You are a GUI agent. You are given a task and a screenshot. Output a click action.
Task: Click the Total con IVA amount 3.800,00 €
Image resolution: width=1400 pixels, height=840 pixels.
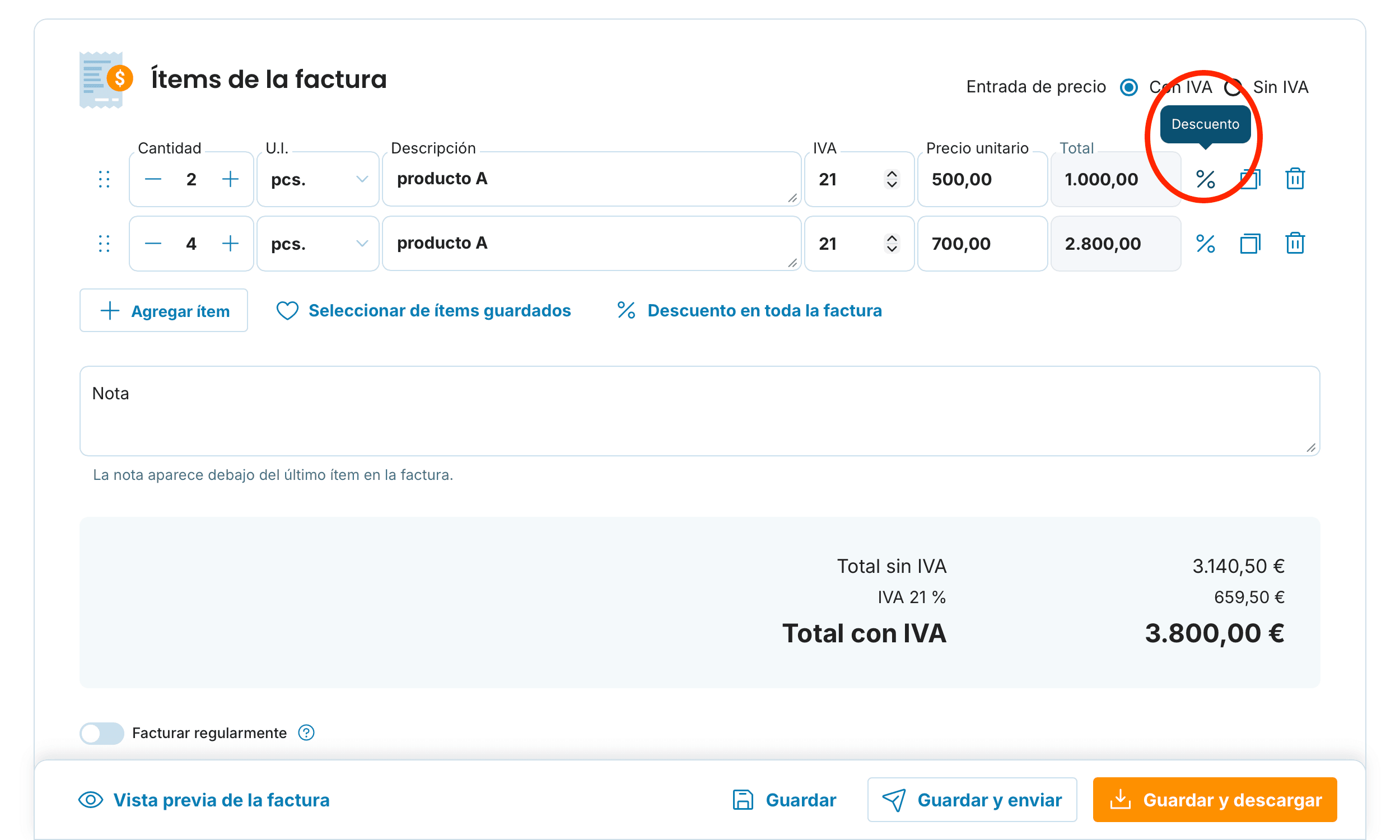(x=1215, y=633)
